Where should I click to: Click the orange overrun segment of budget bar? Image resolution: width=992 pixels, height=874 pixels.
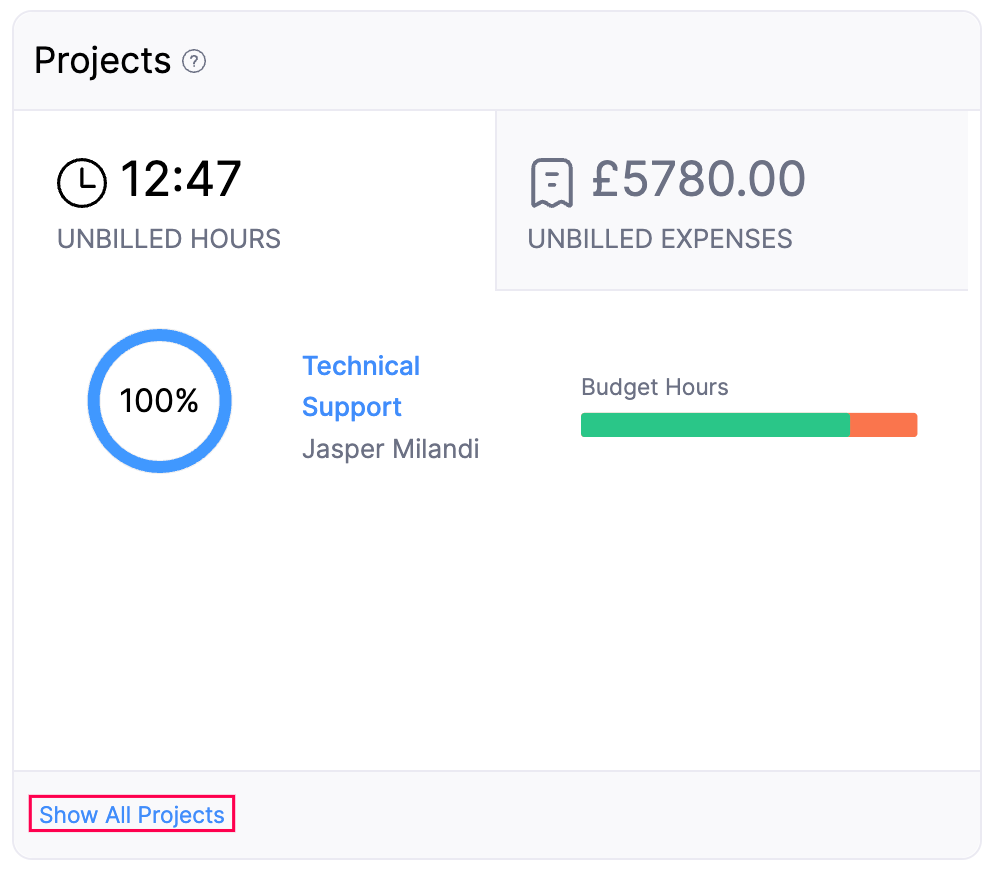(884, 424)
